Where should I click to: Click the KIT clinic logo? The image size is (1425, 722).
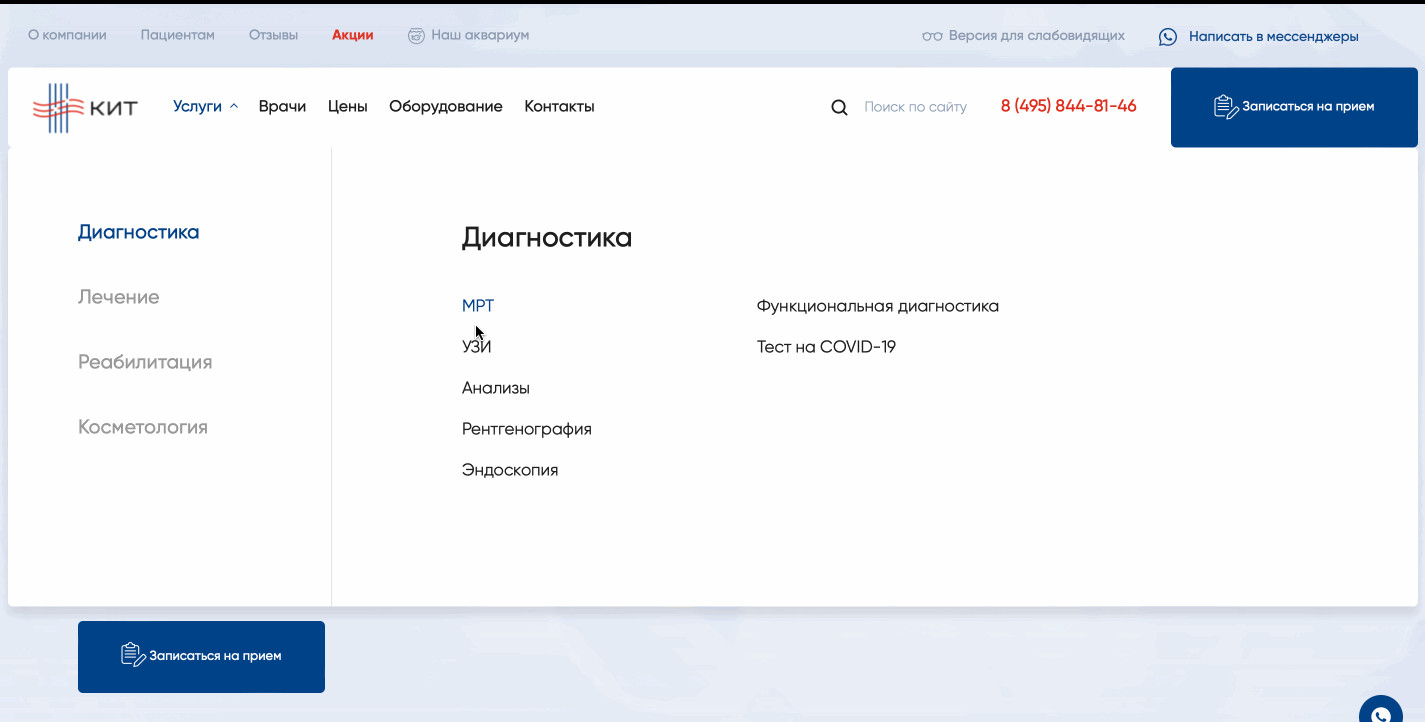pyautogui.click(x=85, y=107)
